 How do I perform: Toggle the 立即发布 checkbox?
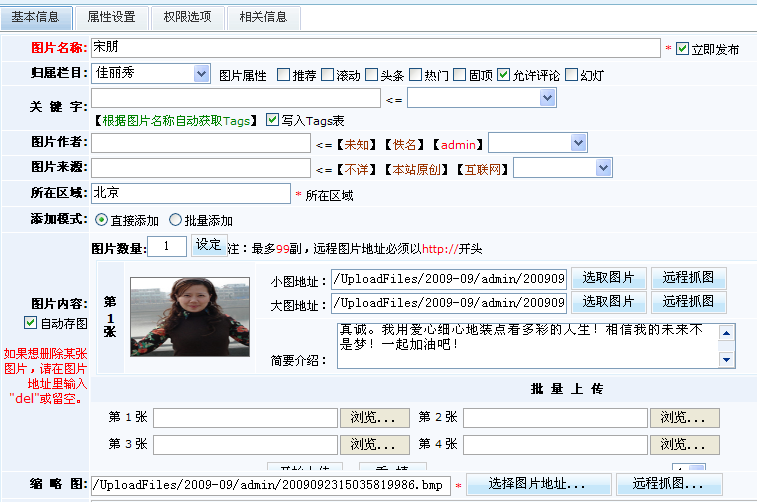(683, 48)
